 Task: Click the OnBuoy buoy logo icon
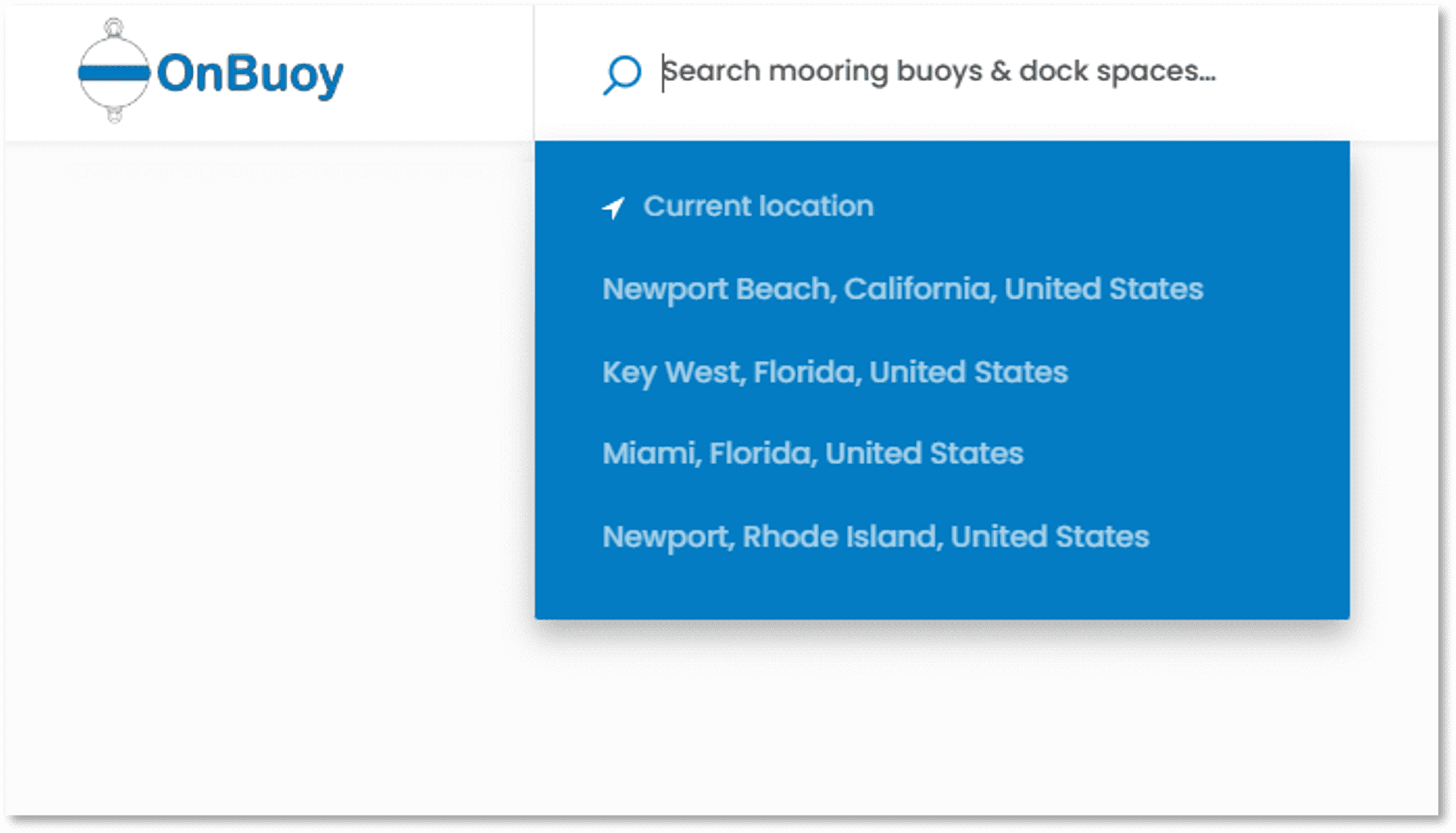(x=114, y=71)
